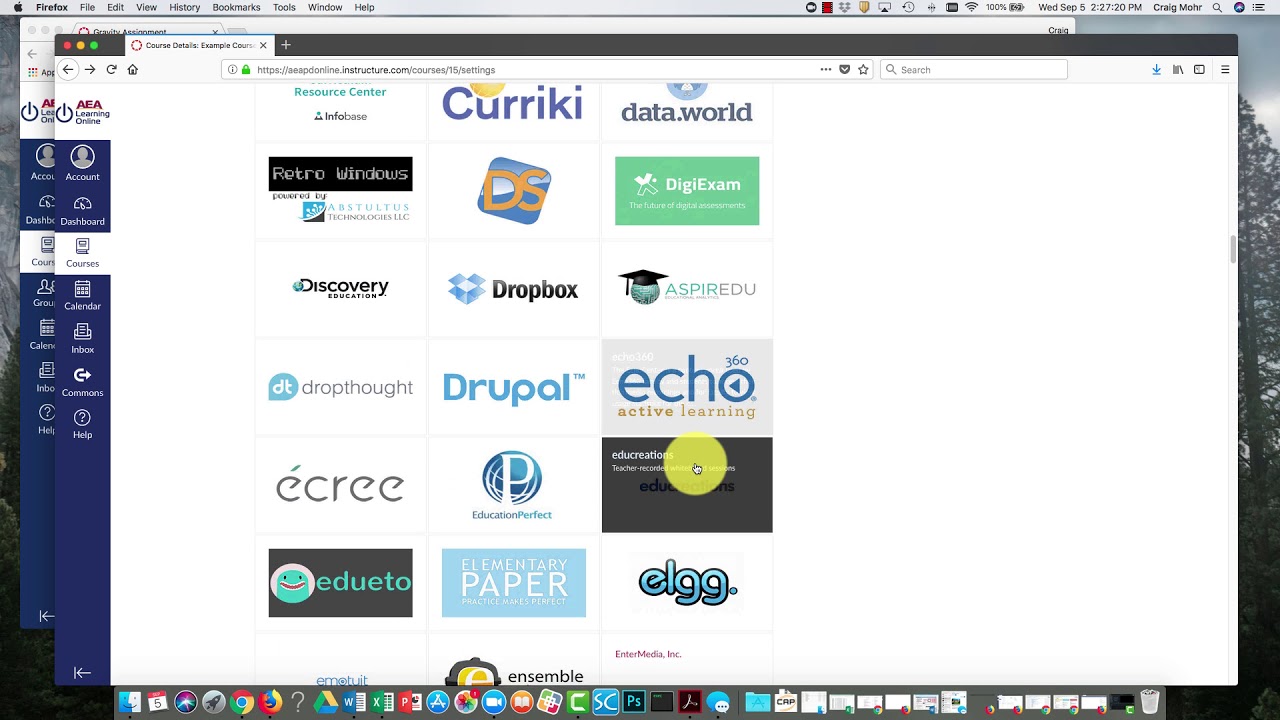Open the Inbox in Canvas sidebar
Image resolution: width=1280 pixels, height=720 pixels.
coord(82,339)
